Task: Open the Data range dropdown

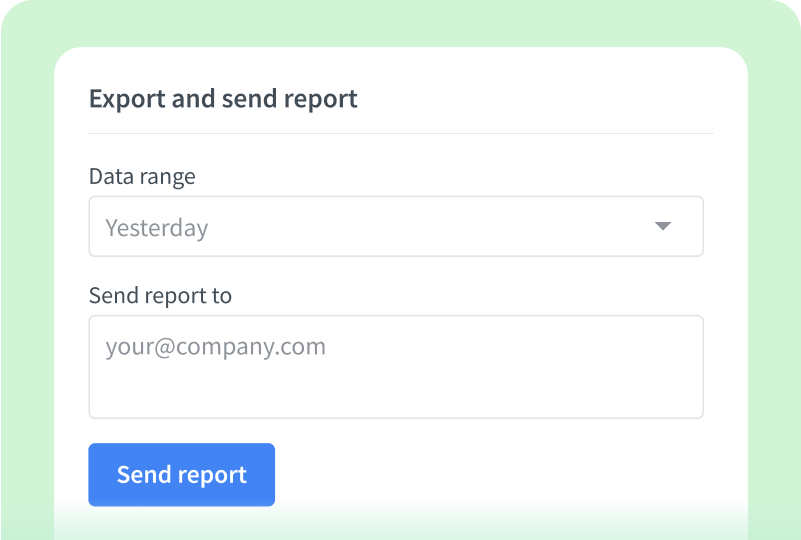Action: 395,227
